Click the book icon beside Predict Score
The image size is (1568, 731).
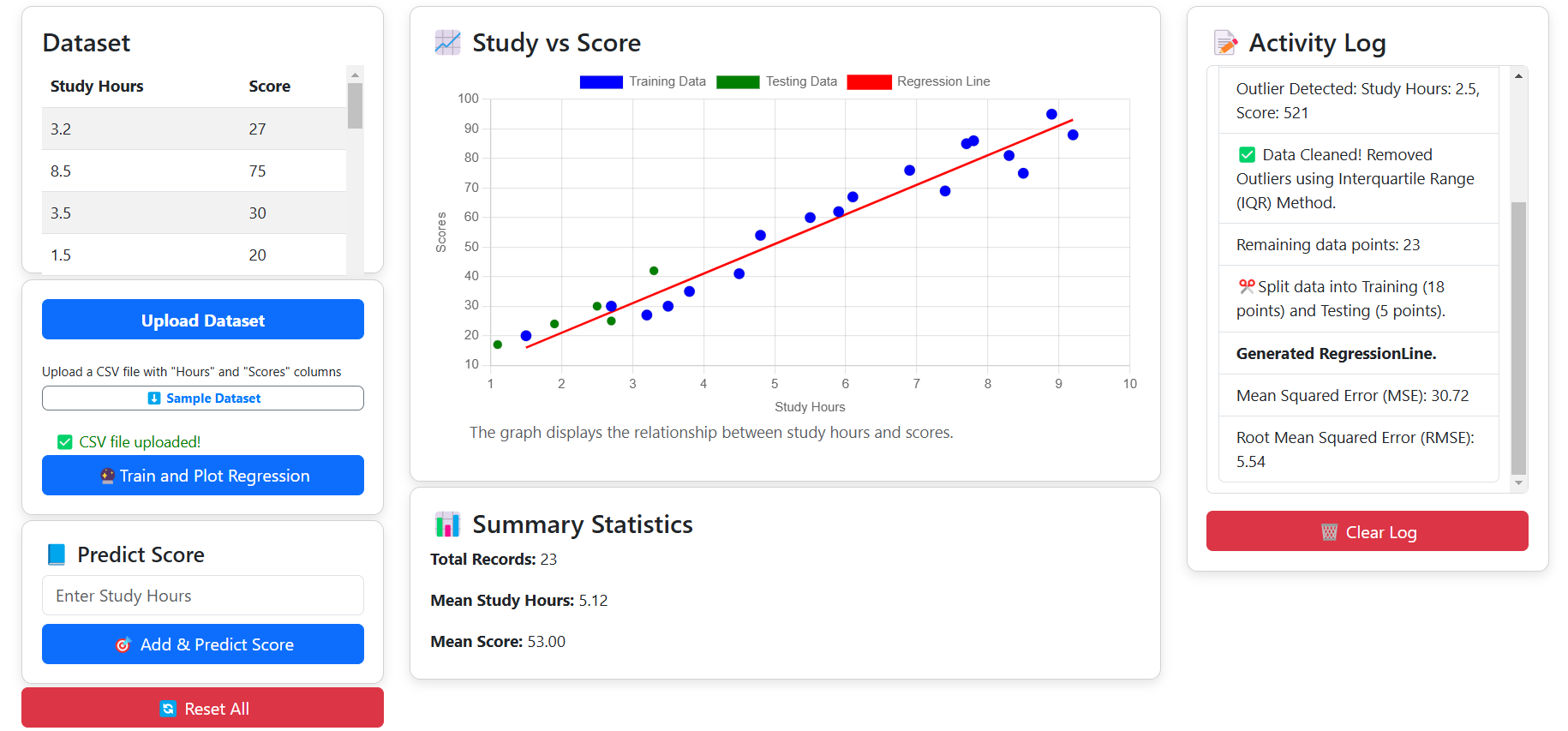(x=57, y=554)
